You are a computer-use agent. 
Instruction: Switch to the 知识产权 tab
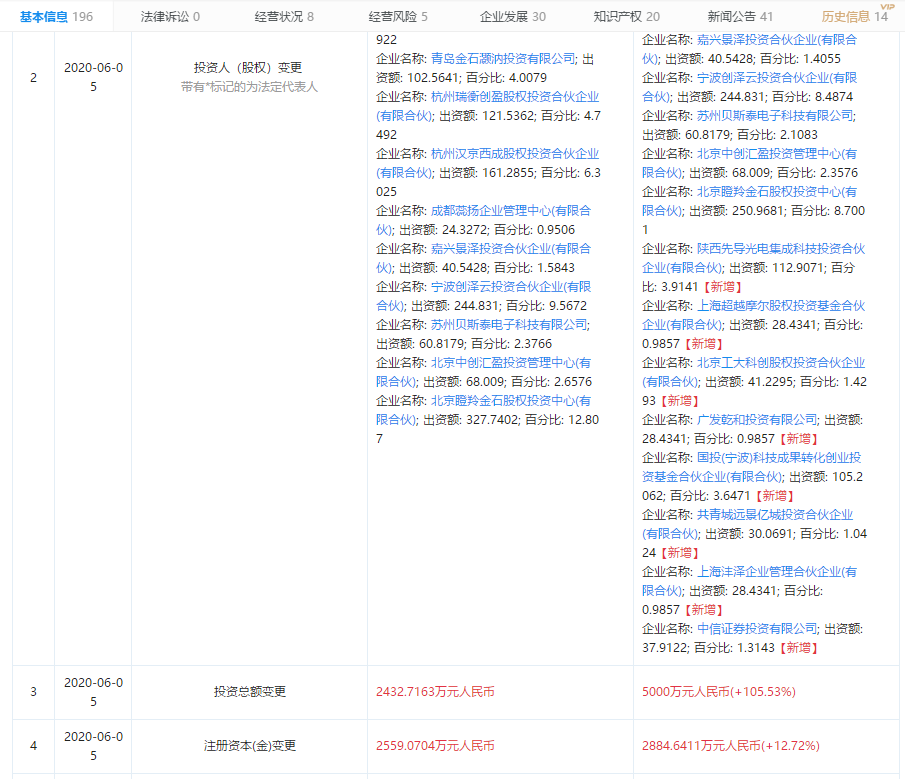pyautogui.click(x=627, y=16)
